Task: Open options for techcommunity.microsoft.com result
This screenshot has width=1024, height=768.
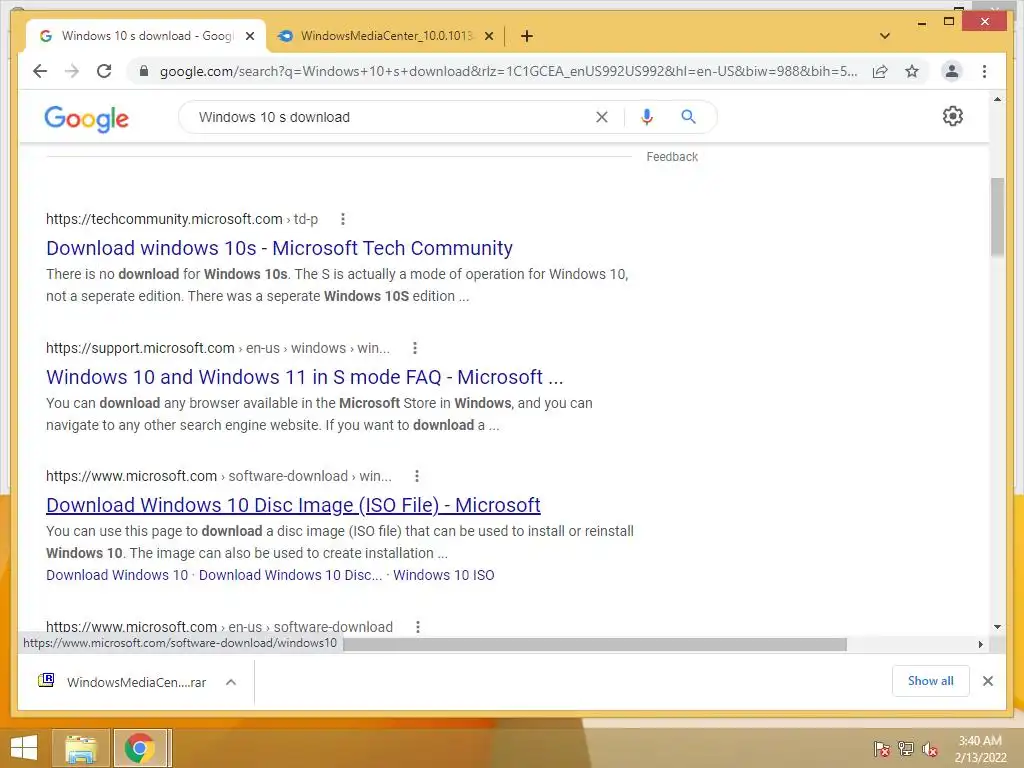Action: pyautogui.click(x=343, y=219)
